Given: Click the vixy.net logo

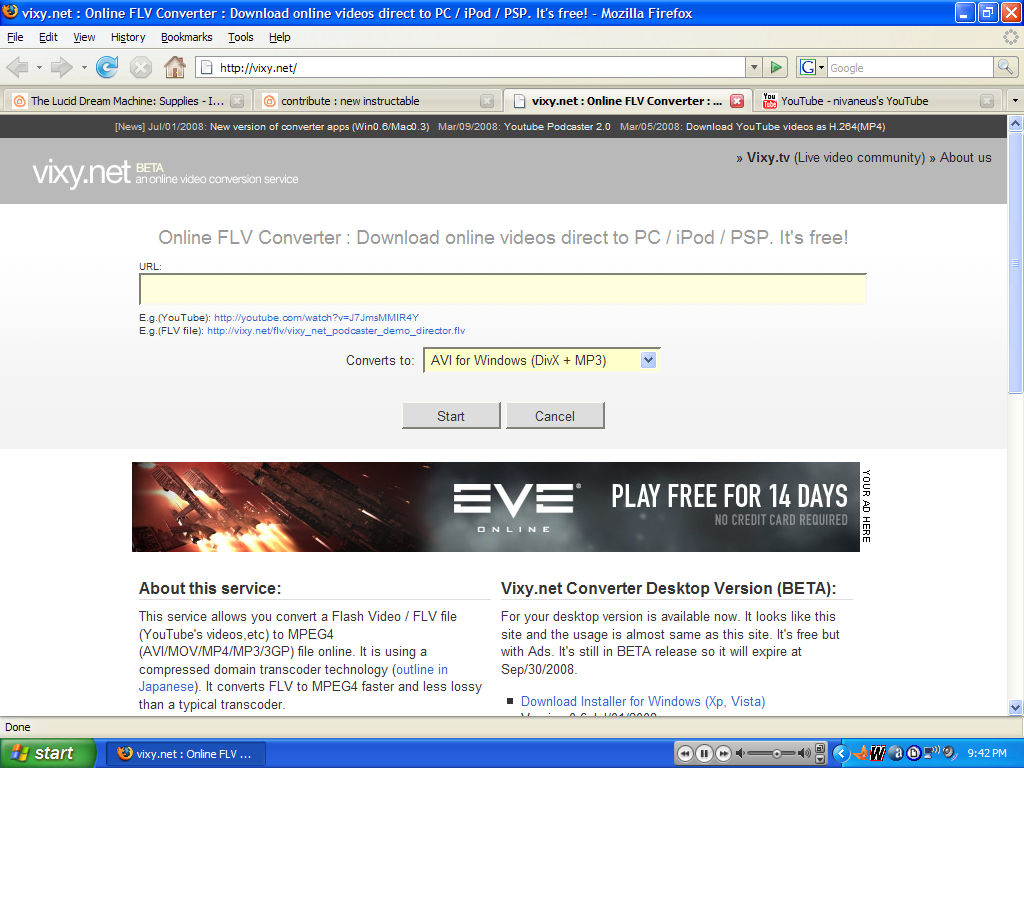Looking at the screenshot, I should (165, 173).
